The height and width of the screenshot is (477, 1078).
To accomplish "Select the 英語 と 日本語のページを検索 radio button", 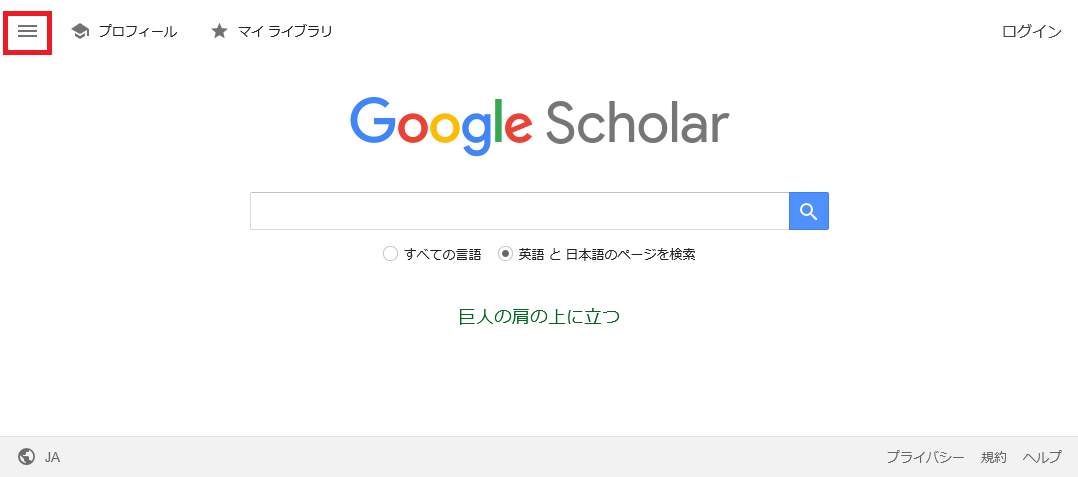I will tap(505, 254).
